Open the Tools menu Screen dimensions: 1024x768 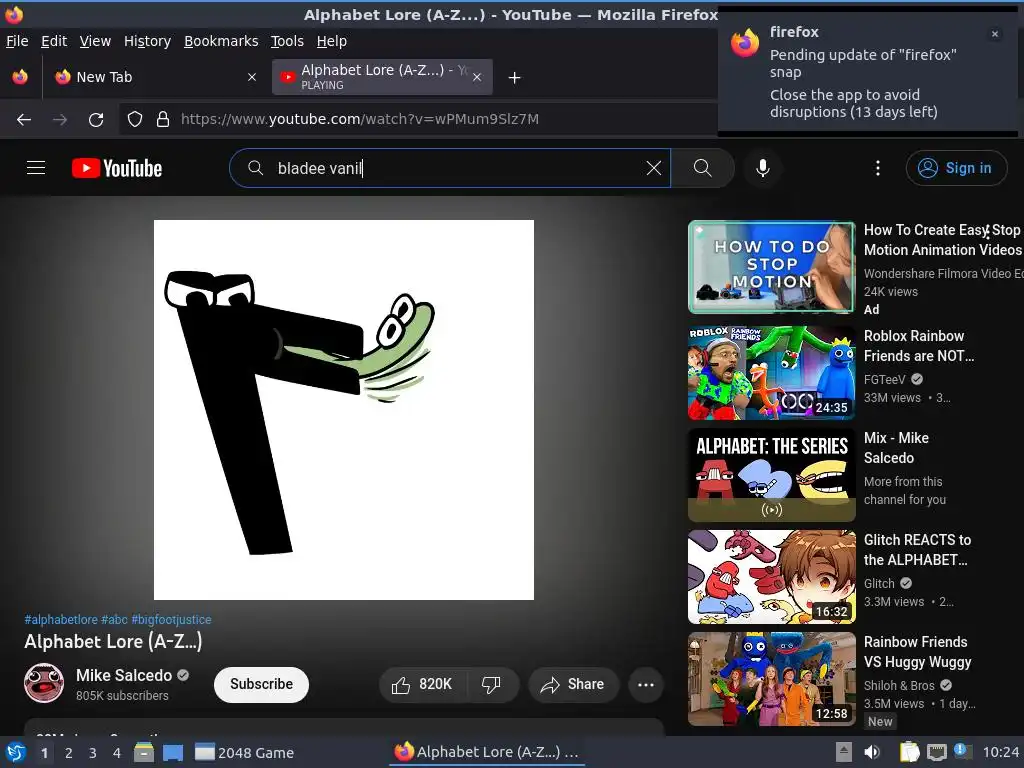287,41
